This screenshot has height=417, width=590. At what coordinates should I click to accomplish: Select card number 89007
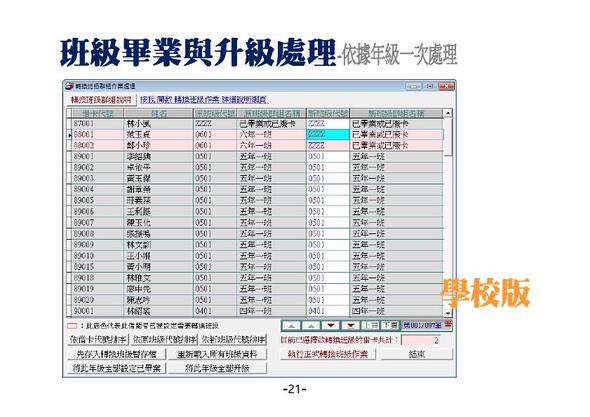point(97,222)
